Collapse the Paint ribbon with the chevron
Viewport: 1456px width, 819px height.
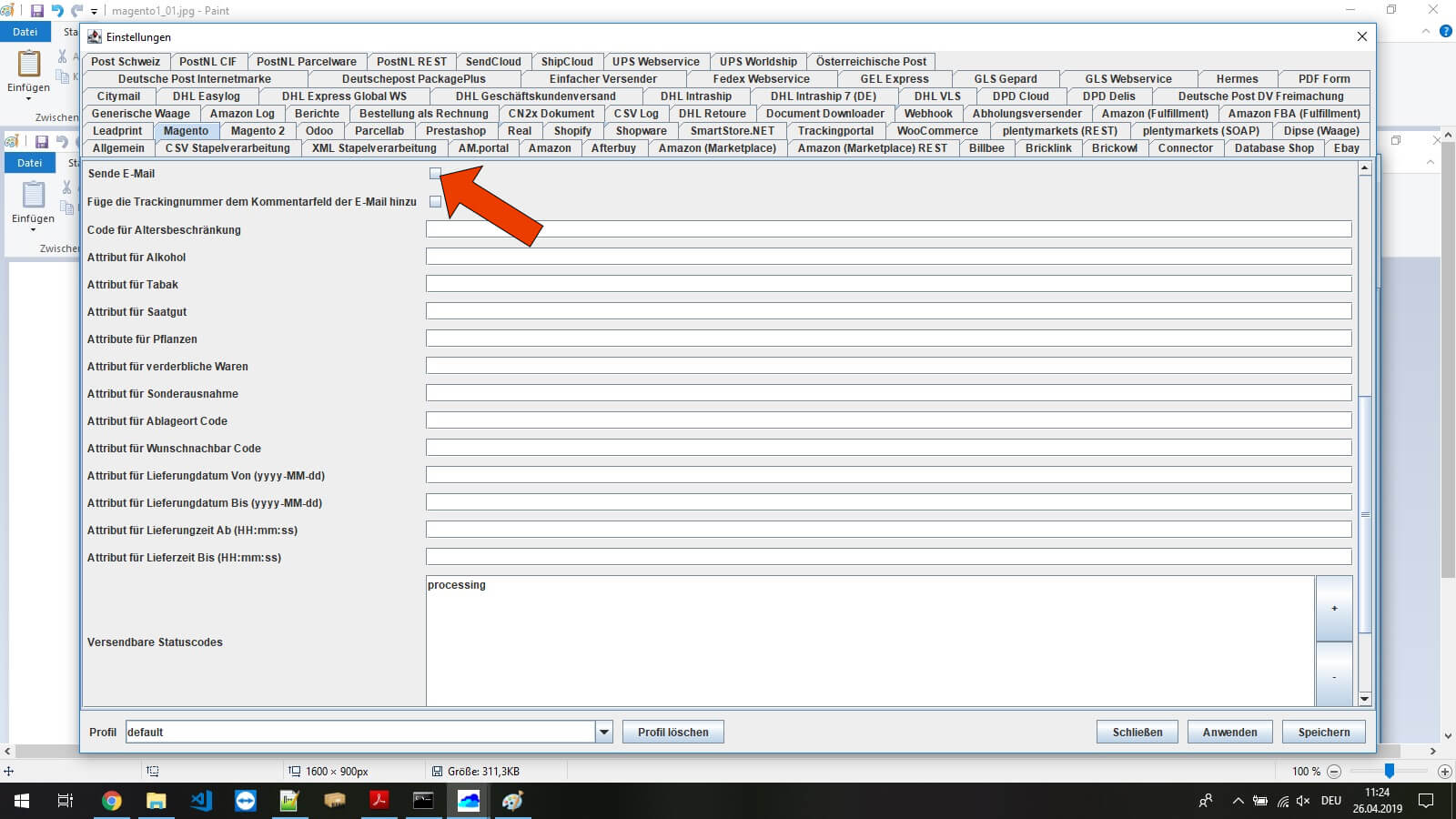(x=1426, y=31)
